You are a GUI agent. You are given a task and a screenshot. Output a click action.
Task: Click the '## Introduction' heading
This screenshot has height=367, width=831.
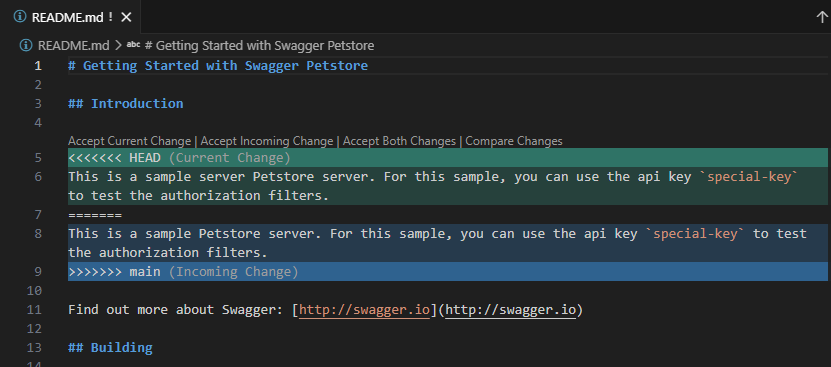126,103
